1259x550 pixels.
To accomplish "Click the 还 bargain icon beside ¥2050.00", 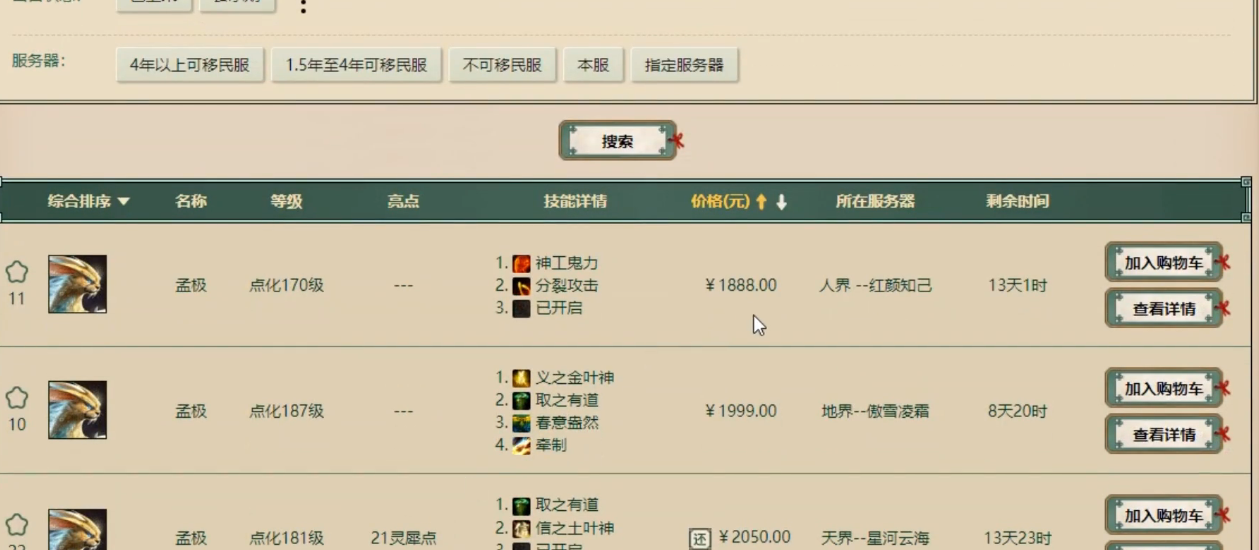I will click(700, 538).
